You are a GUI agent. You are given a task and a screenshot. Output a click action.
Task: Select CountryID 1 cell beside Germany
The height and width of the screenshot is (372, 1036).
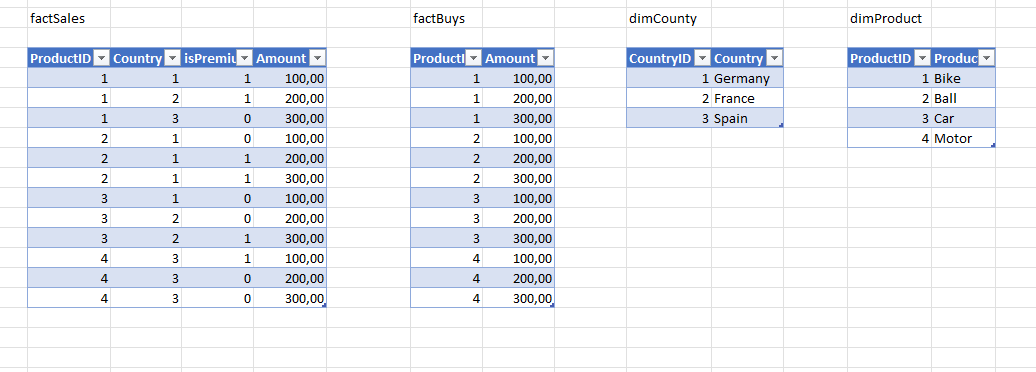[669, 79]
